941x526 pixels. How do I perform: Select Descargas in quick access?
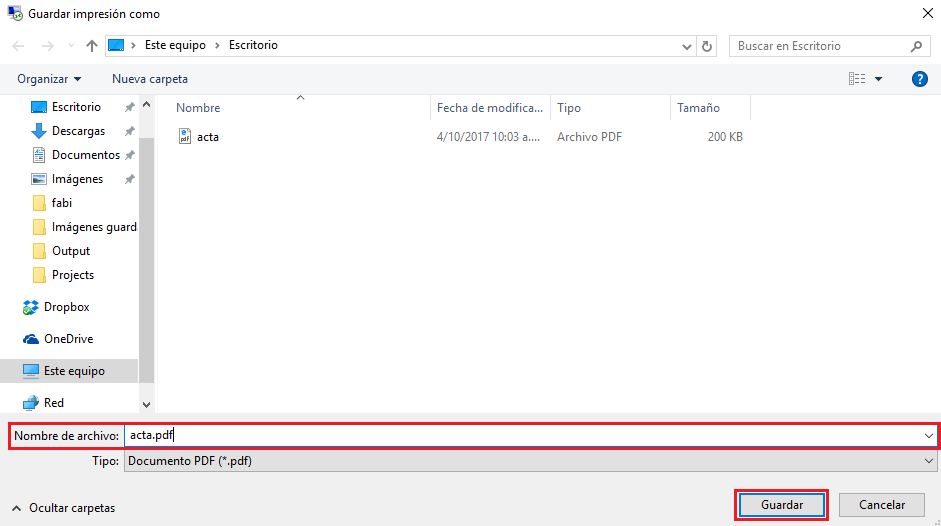(x=78, y=131)
